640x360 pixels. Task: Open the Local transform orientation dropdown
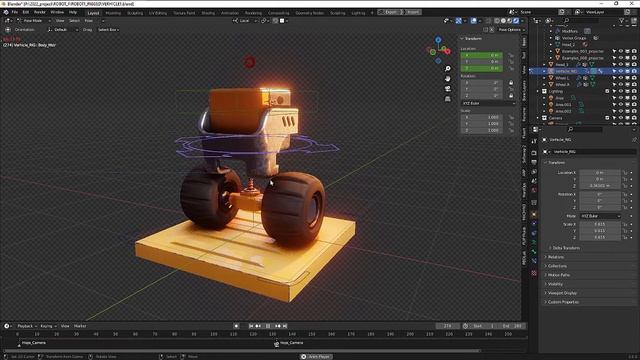click(245, 20)
